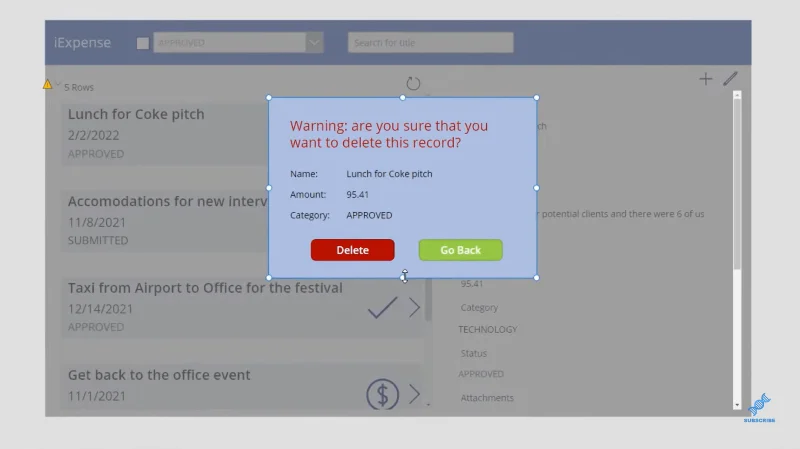The image size is (800, 449).
Task: Click the yellow warning triangle icon
Action: 47,84
